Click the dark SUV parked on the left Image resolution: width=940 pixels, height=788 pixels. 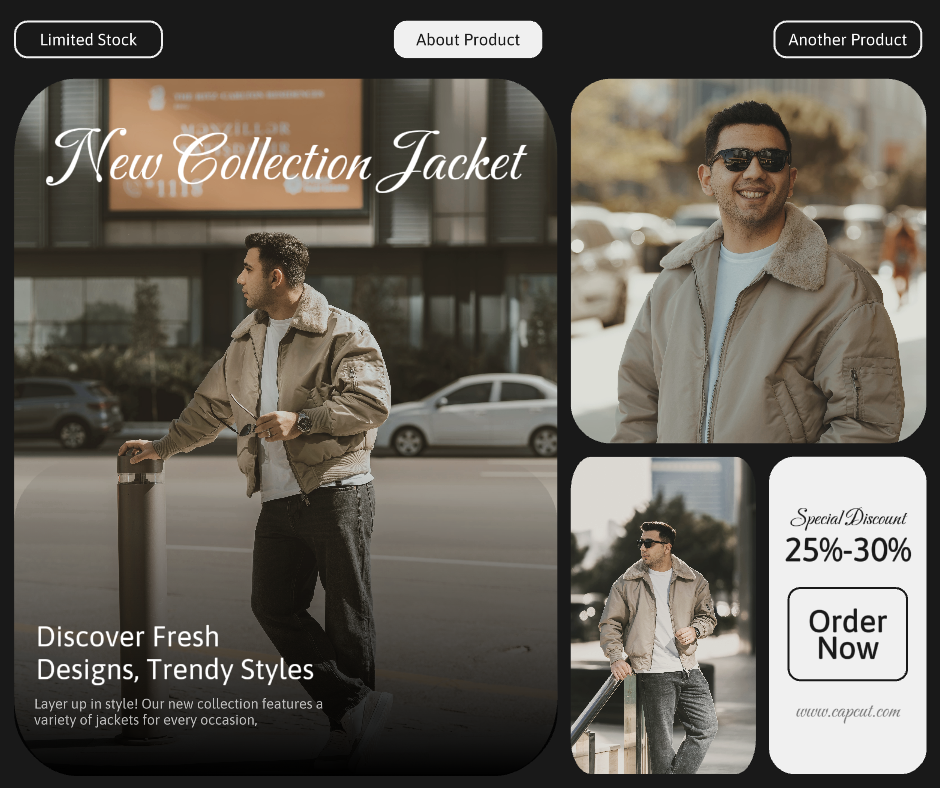65,410
